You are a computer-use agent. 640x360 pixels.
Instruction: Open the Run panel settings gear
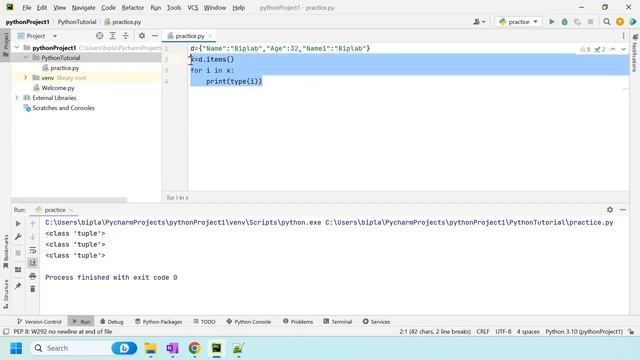pos(610,209)
